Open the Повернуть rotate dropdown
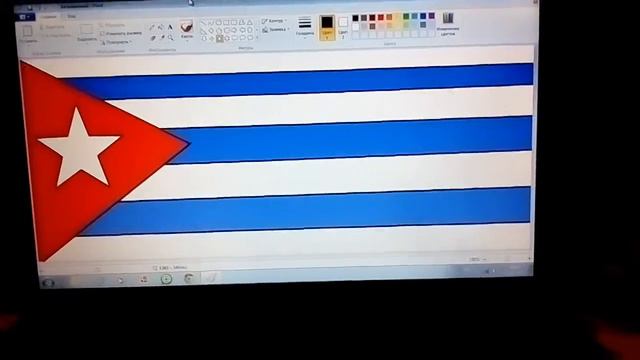Screen dimensions: 640x360 [x=117, y=42]
